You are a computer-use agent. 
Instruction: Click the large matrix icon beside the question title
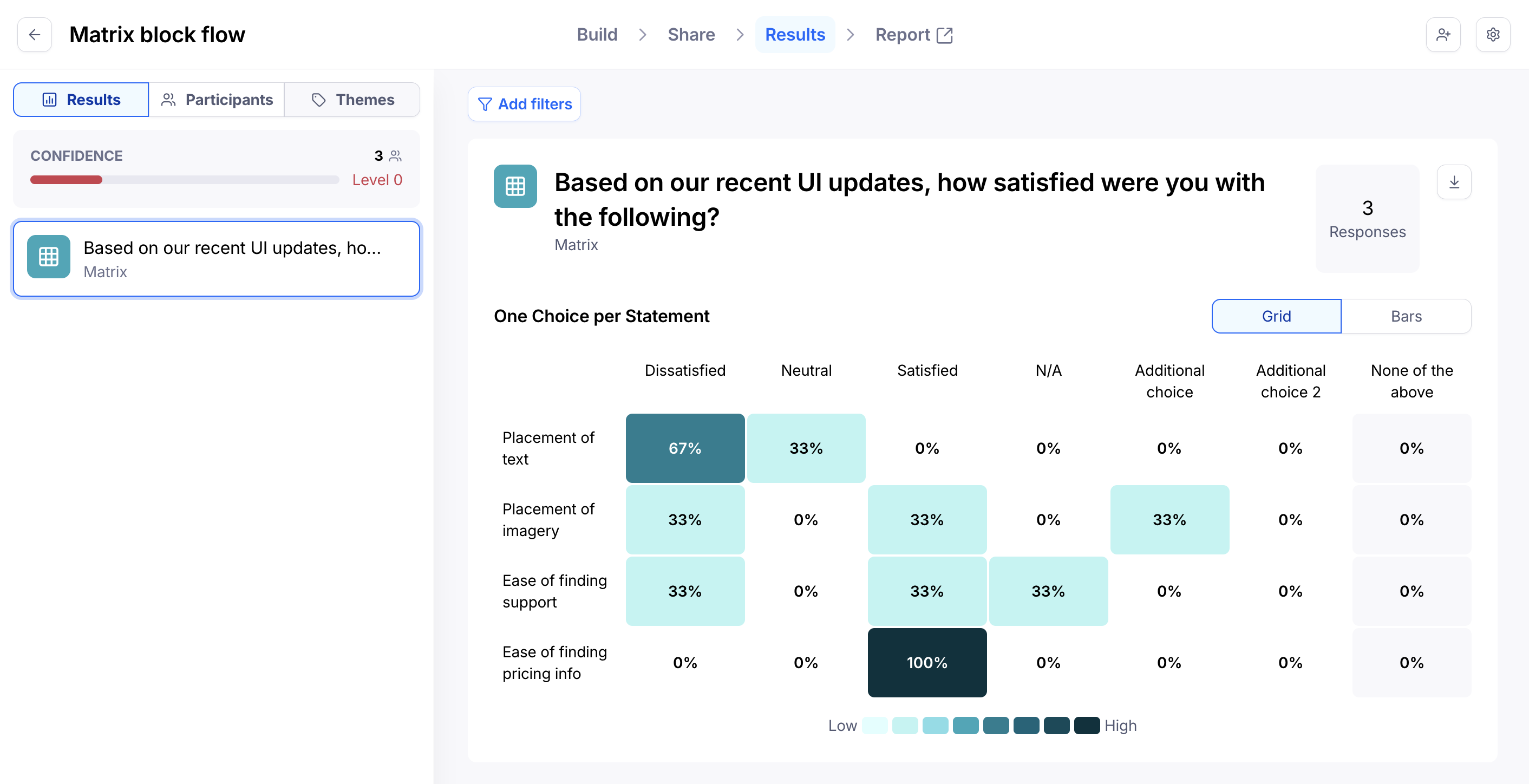click(514, 186)
